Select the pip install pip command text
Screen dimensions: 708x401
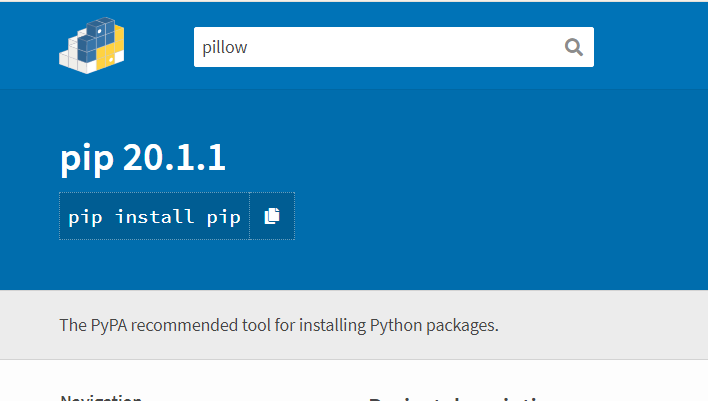click(x=154, y=217)
